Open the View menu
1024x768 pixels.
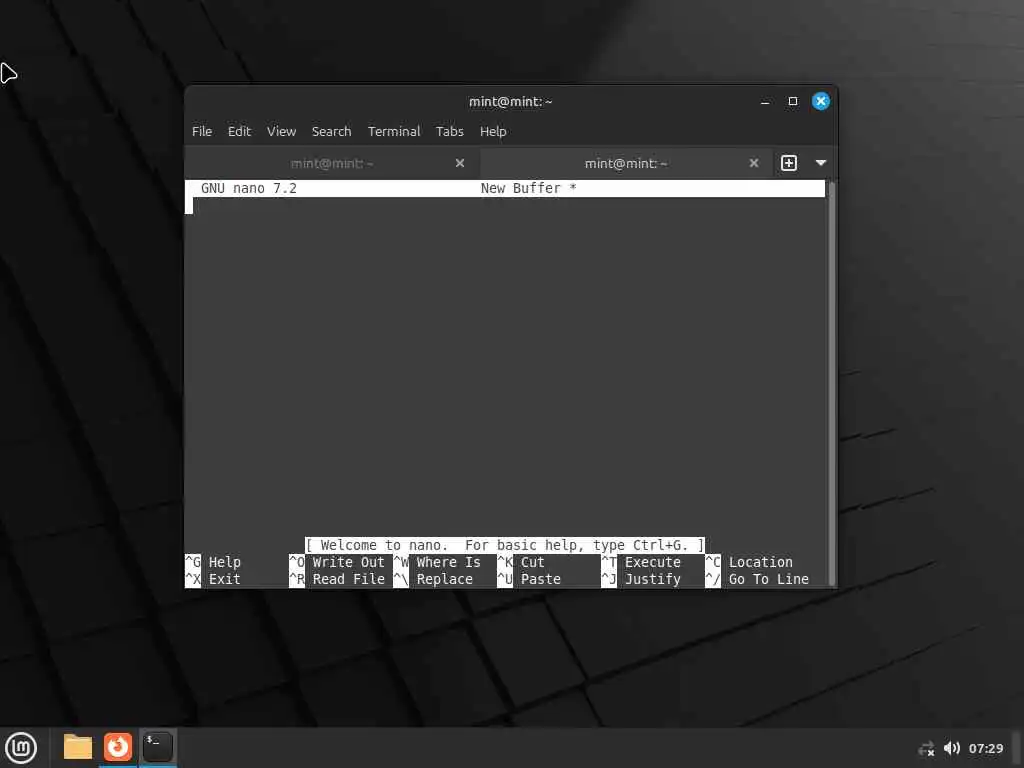(281, 131)
